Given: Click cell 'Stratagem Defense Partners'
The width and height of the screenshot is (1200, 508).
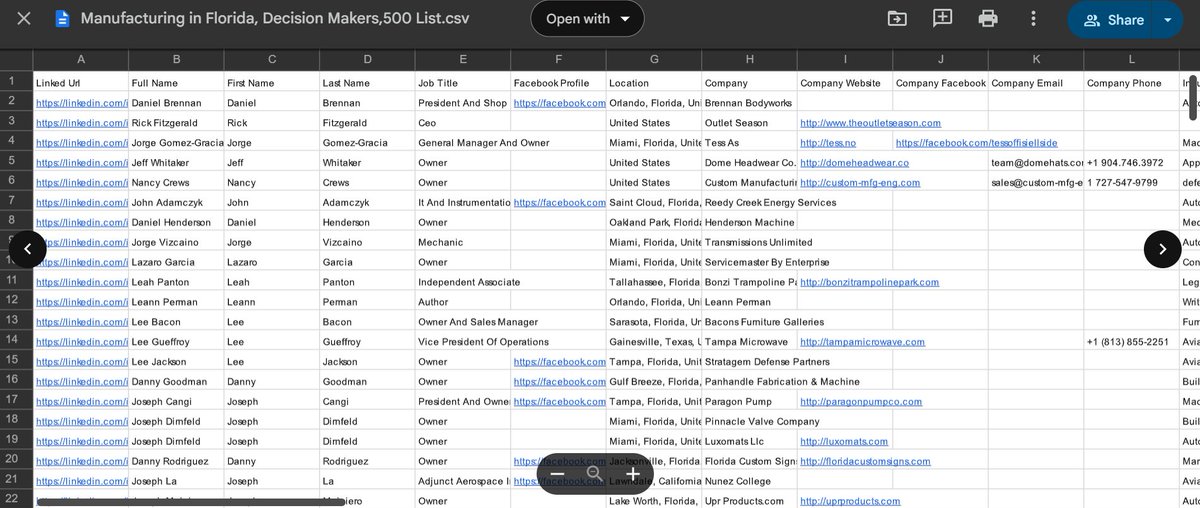Looking at the screenshot, I should (x=766, y=362).
